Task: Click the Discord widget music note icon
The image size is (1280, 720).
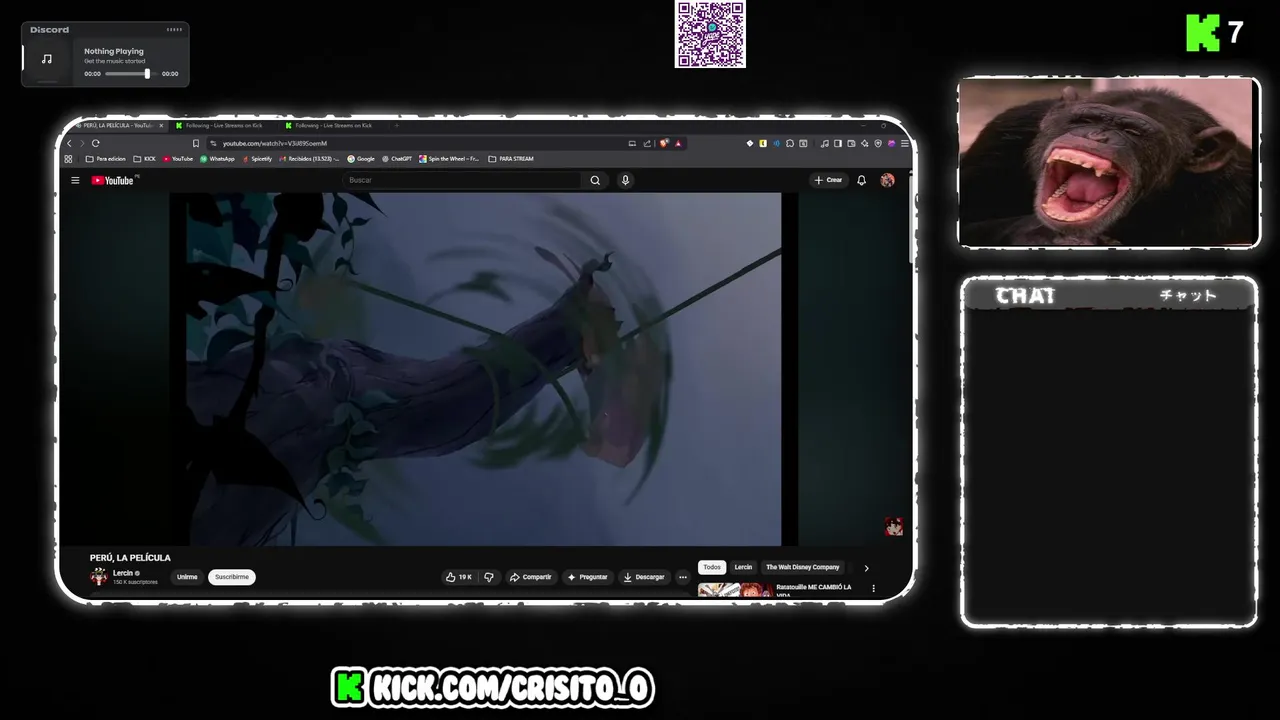Action: (46, 59)
